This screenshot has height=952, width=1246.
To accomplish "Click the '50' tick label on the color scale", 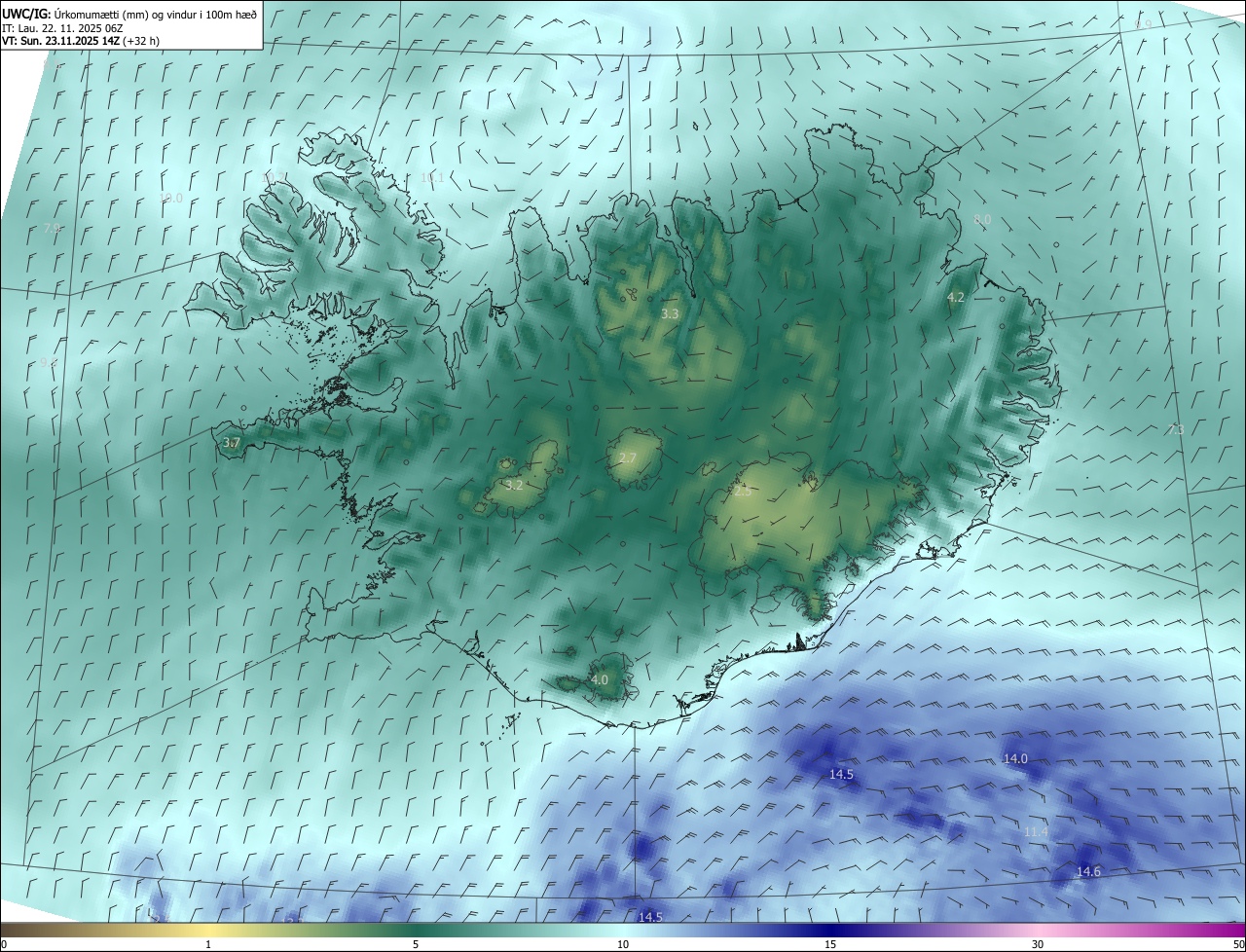I will (1238, 944).
